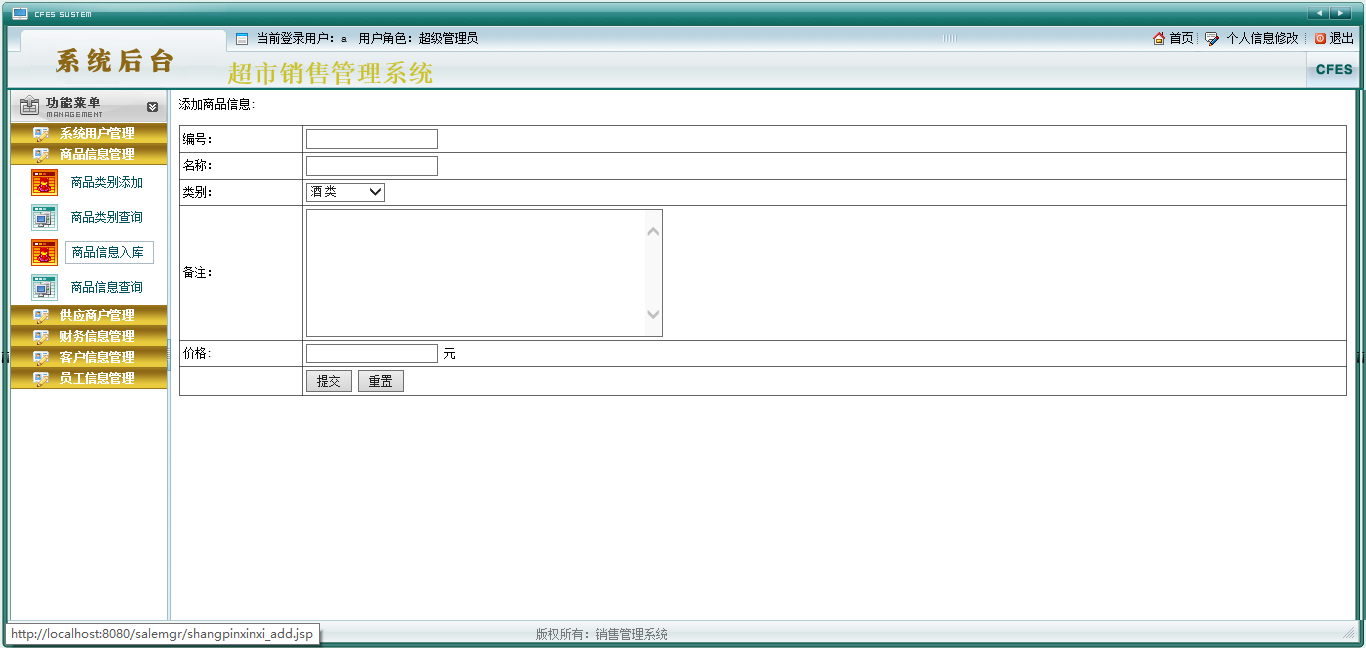Click the 商品信息入库 icon
The image size is (1366, 648).
pyautogui.click(x=44, y=252)
